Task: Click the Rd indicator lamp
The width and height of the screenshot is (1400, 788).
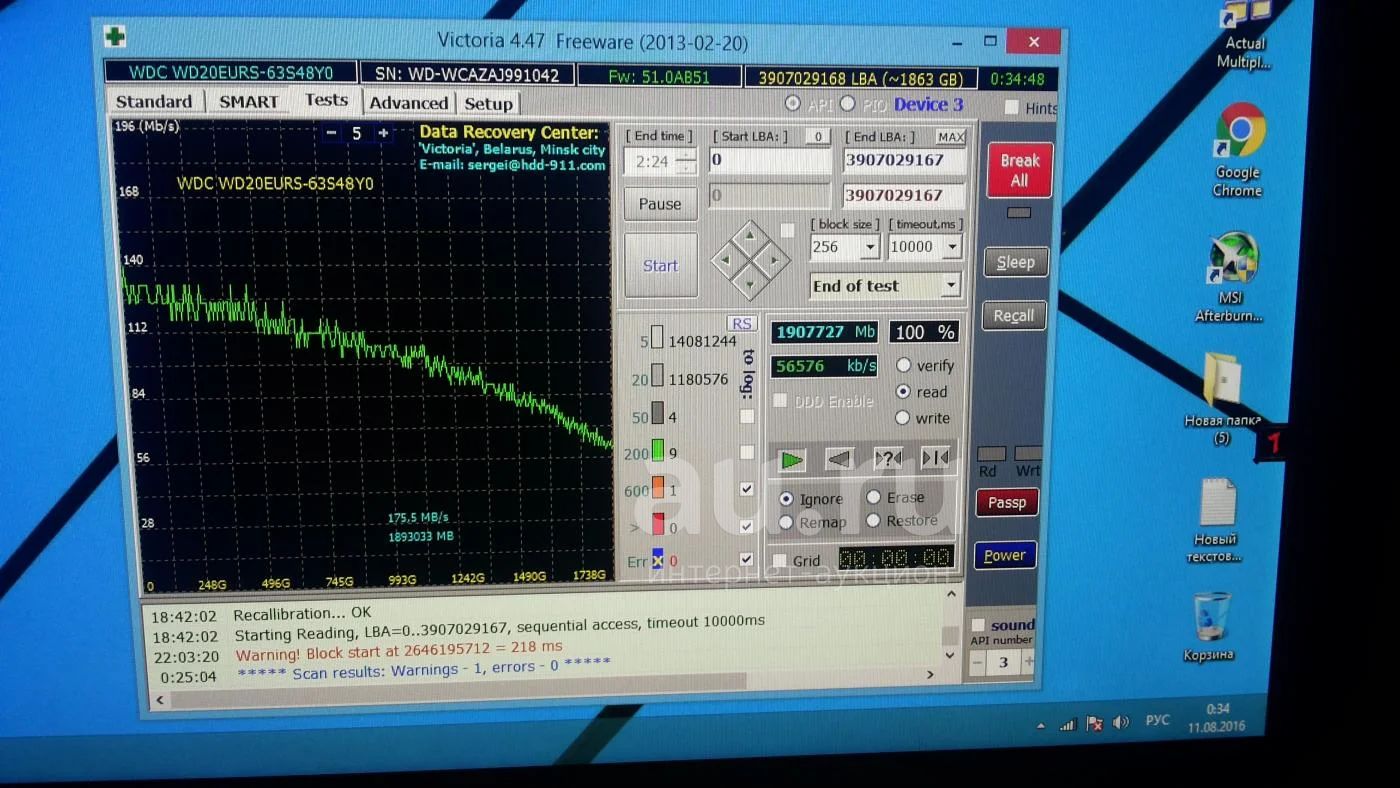Action: click(x=991, y=454)
